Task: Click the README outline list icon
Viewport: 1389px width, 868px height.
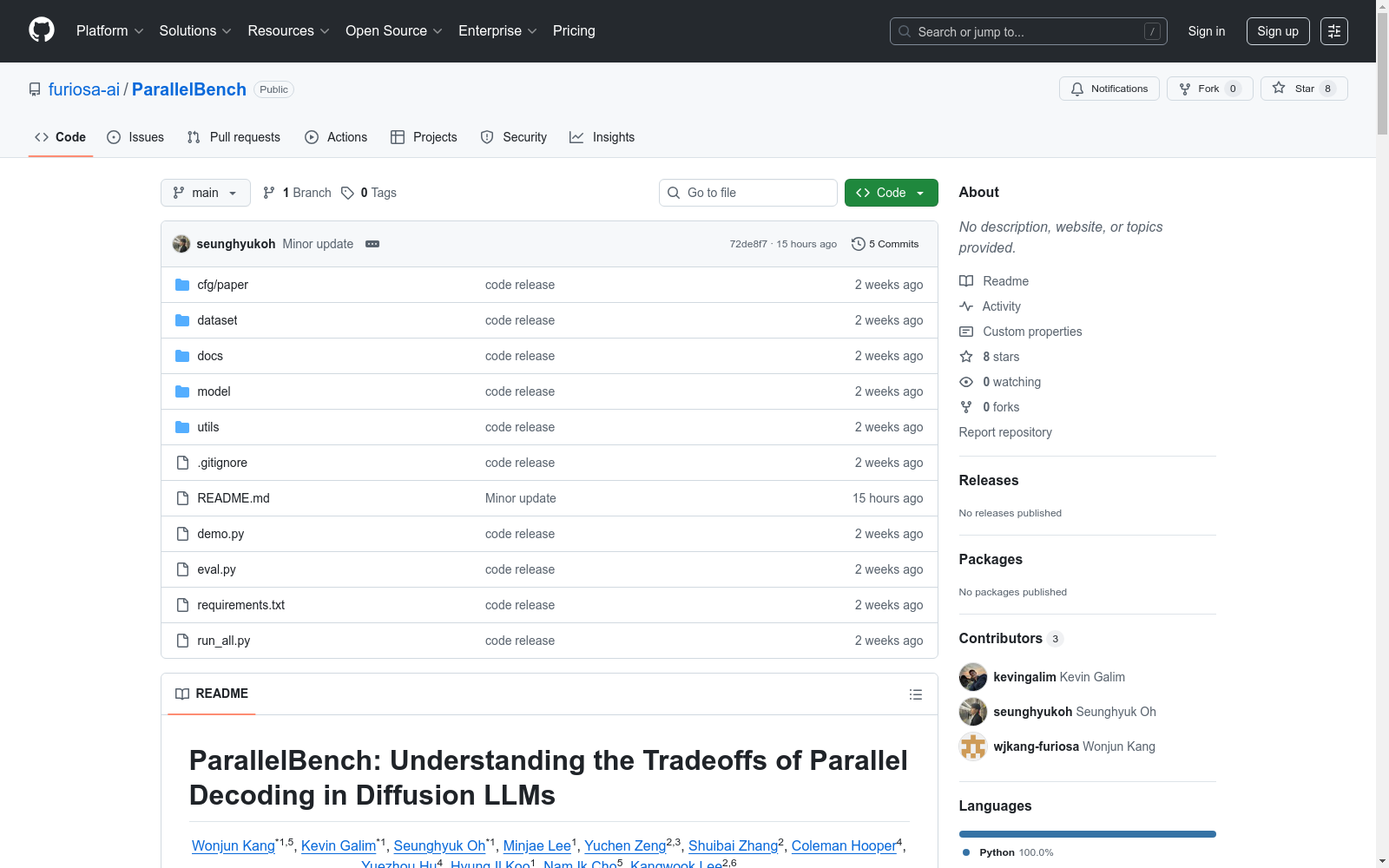Action: click(x=915, y=694)
